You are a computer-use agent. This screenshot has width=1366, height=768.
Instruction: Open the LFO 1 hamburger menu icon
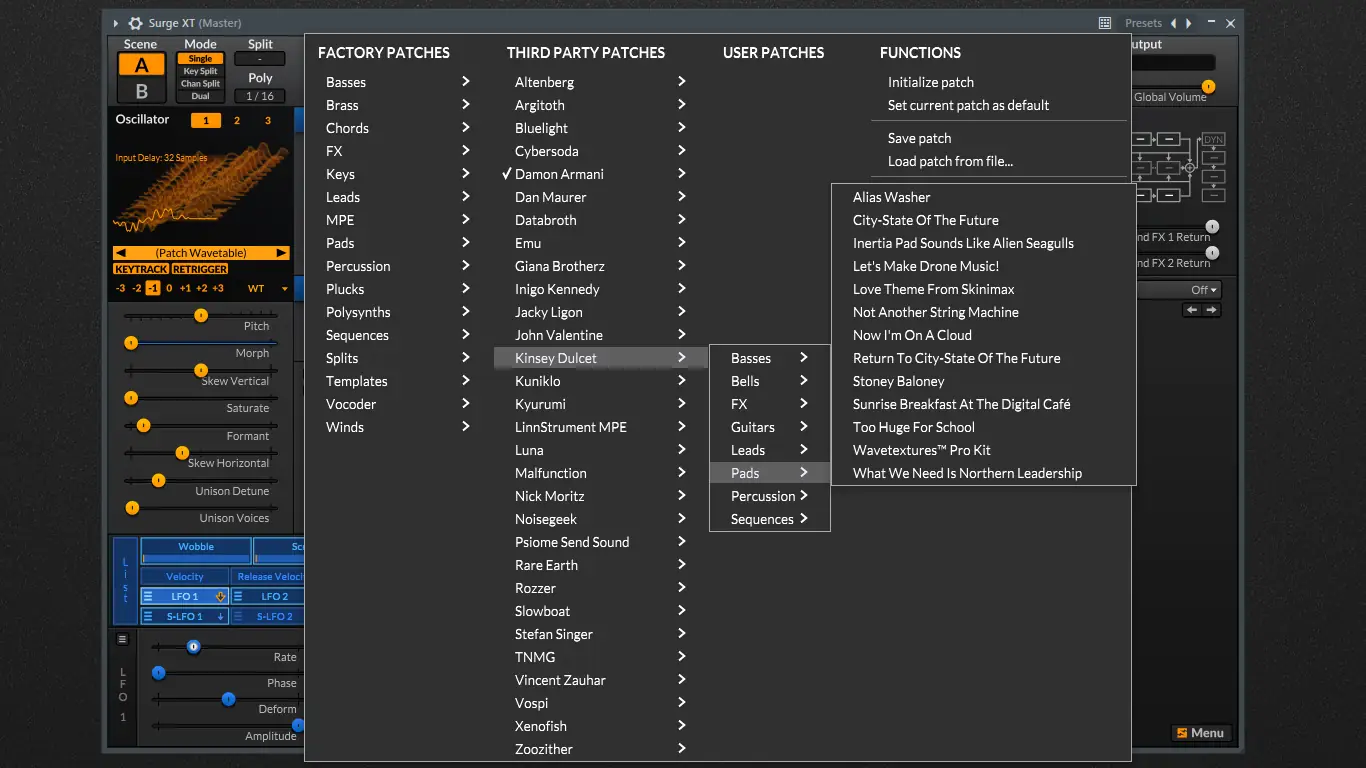[148, 596]
